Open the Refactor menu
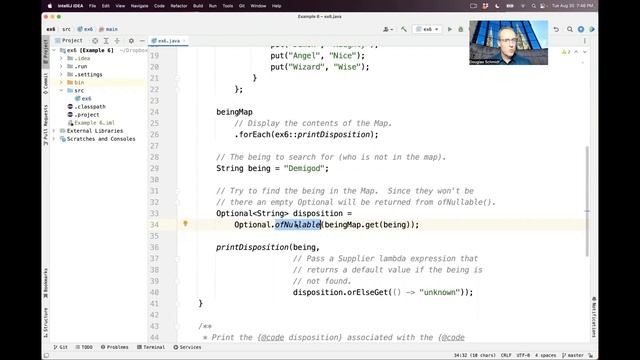 click(x=179, y=6)
